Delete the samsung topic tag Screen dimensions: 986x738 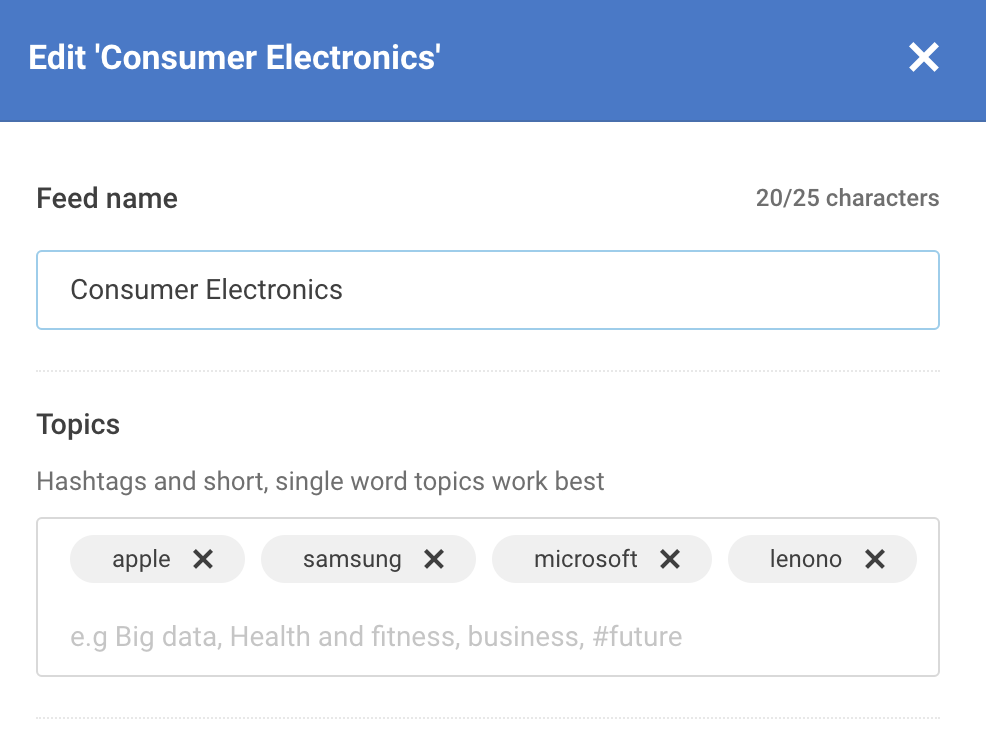pyautogui.click(x=434, y=559)
